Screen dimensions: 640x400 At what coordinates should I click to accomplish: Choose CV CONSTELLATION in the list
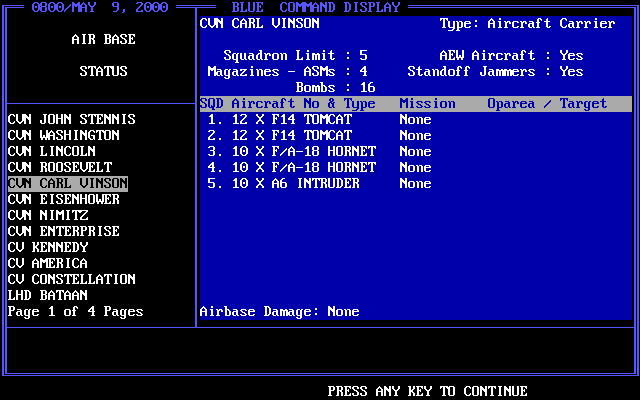pyautogui.click(x=71, y=279)
